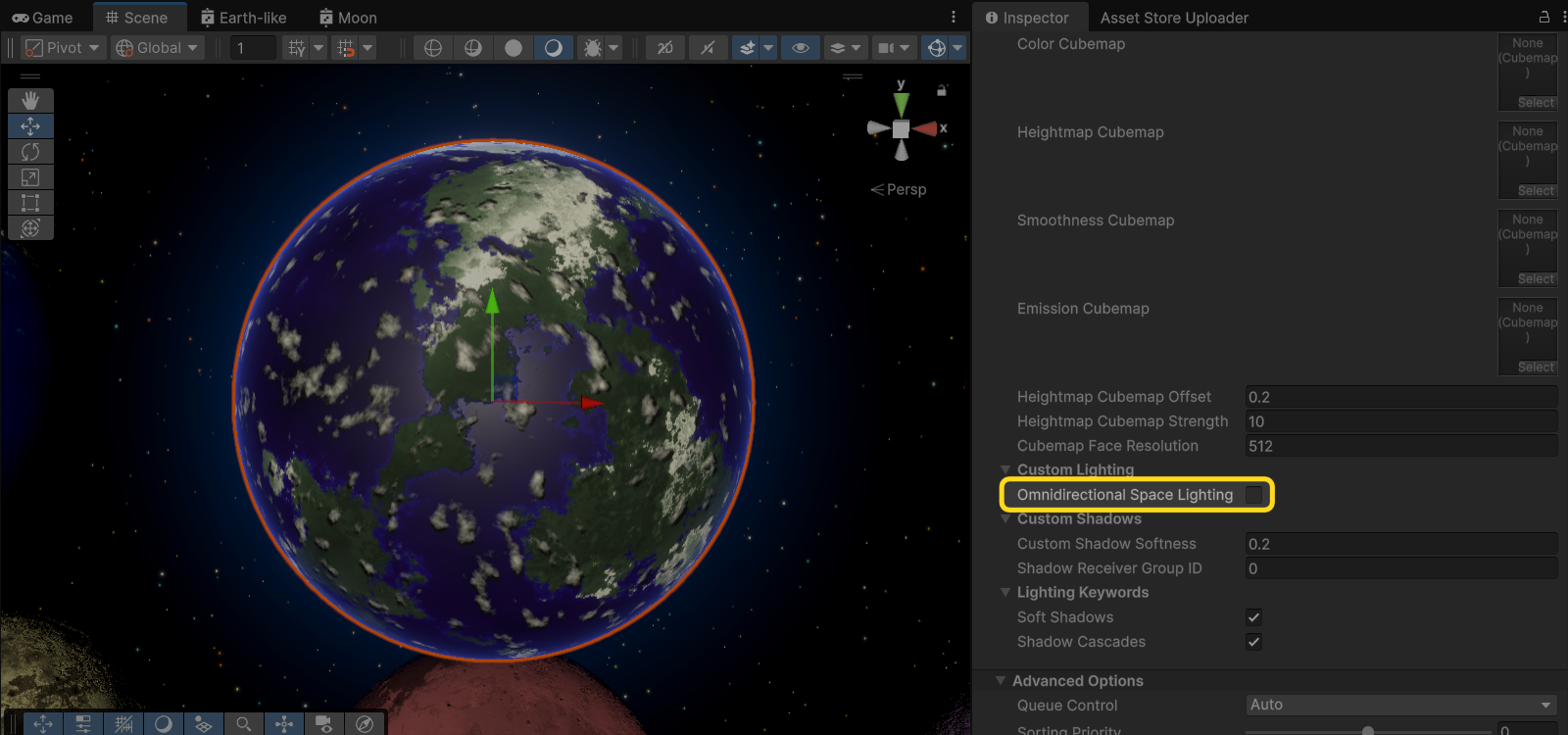Collapse the Custom Lighting section
The width and height of the screenshot is (1568, 735).
(x=1005, y=470)
